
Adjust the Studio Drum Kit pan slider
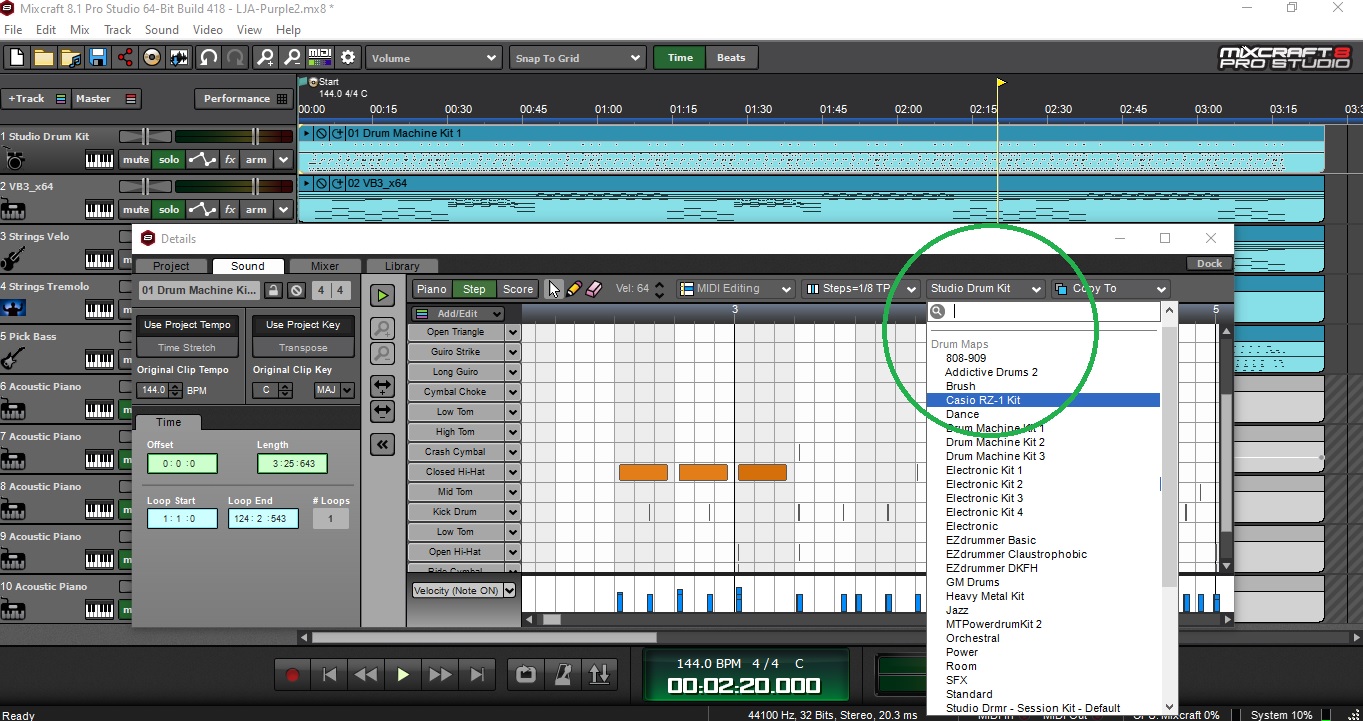click(x=145, y=136)
